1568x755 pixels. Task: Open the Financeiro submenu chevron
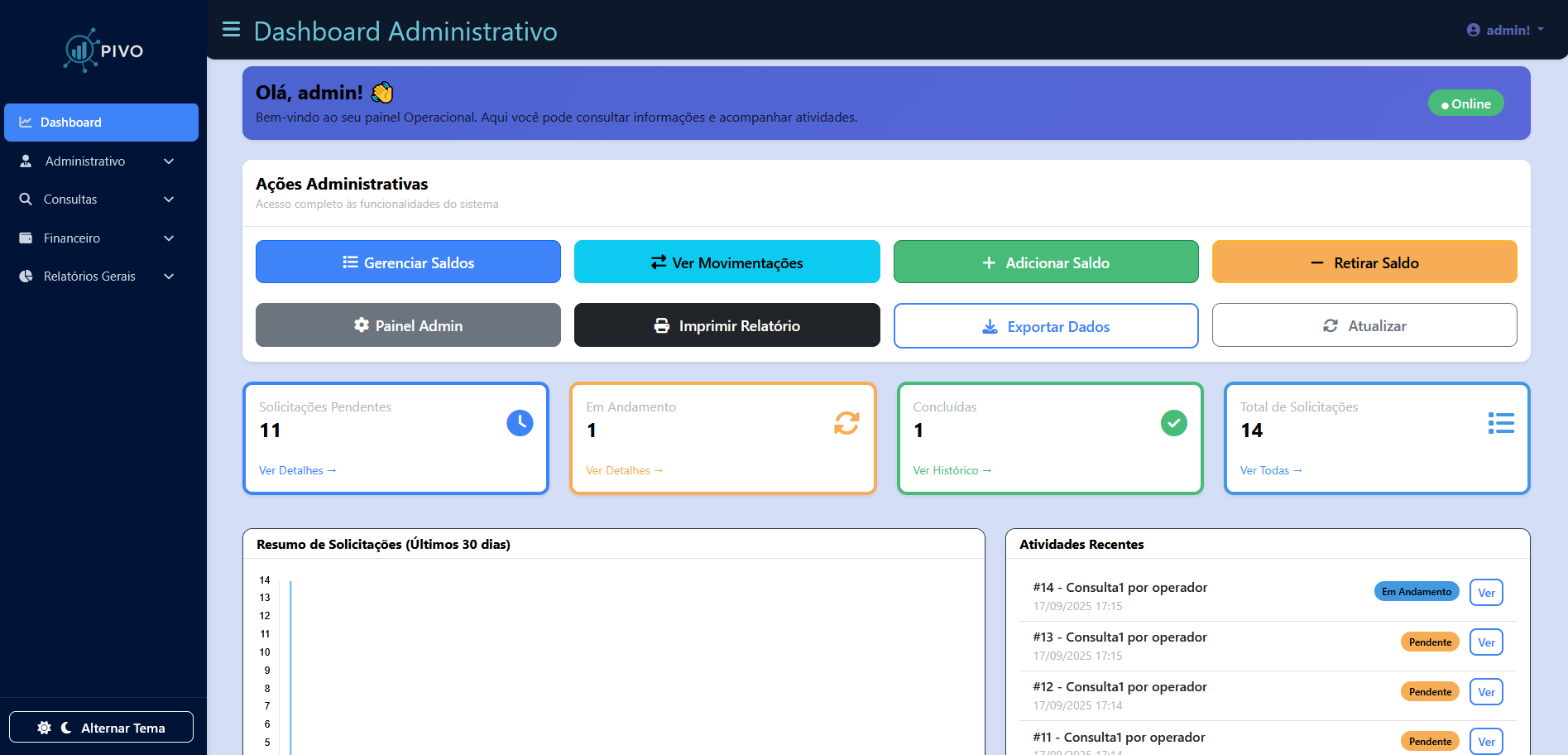[x=169, y=238]
